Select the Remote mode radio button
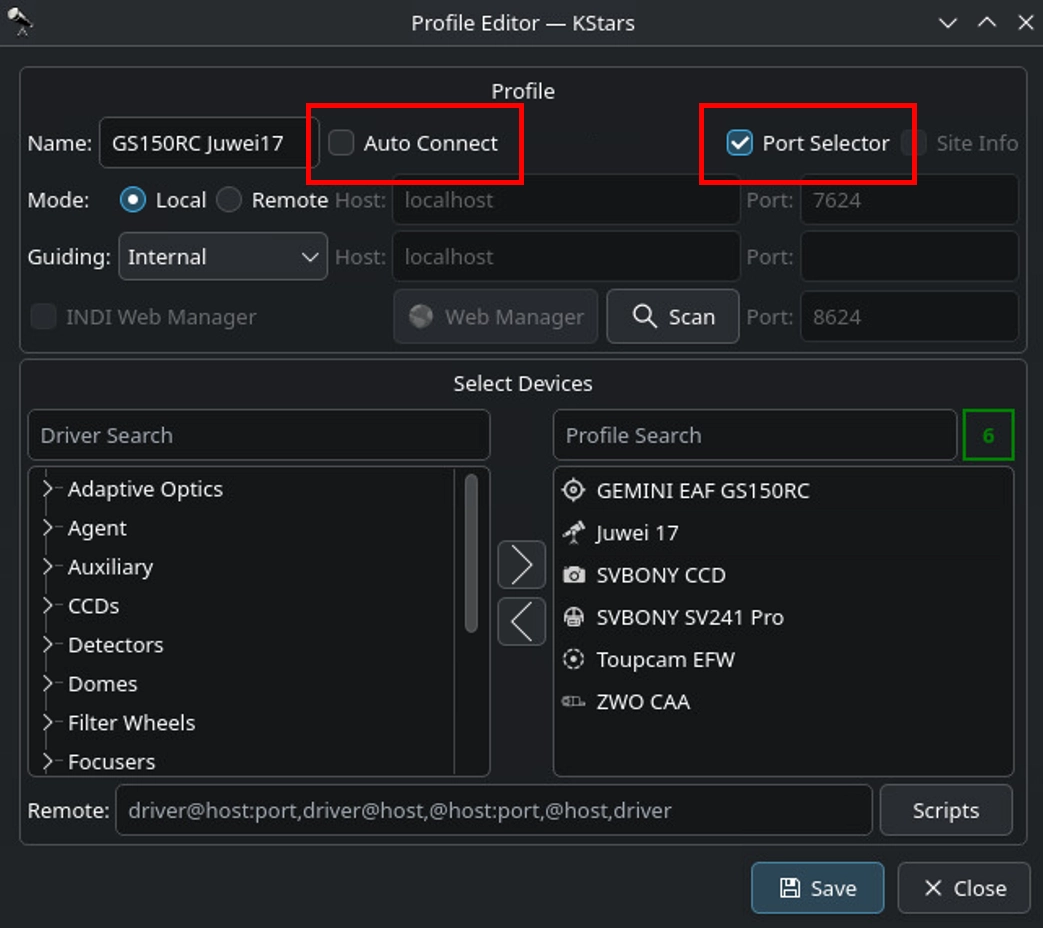 [x=230, y=200]
